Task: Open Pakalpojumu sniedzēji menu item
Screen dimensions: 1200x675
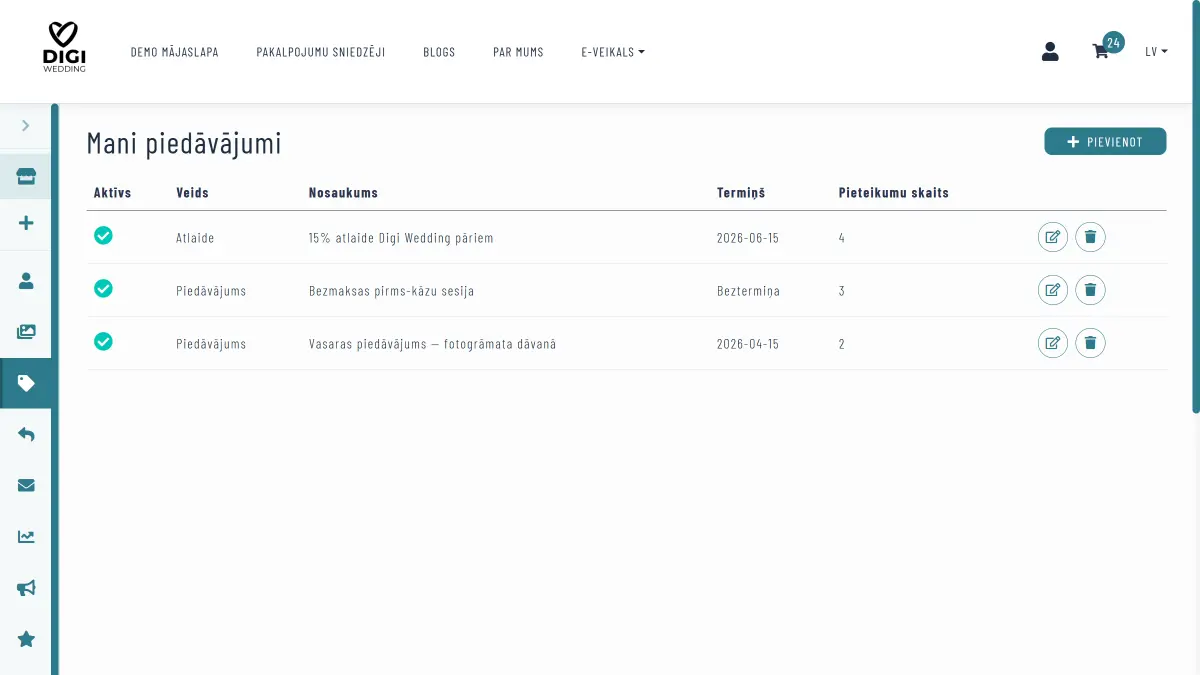Action: point(321,52)
